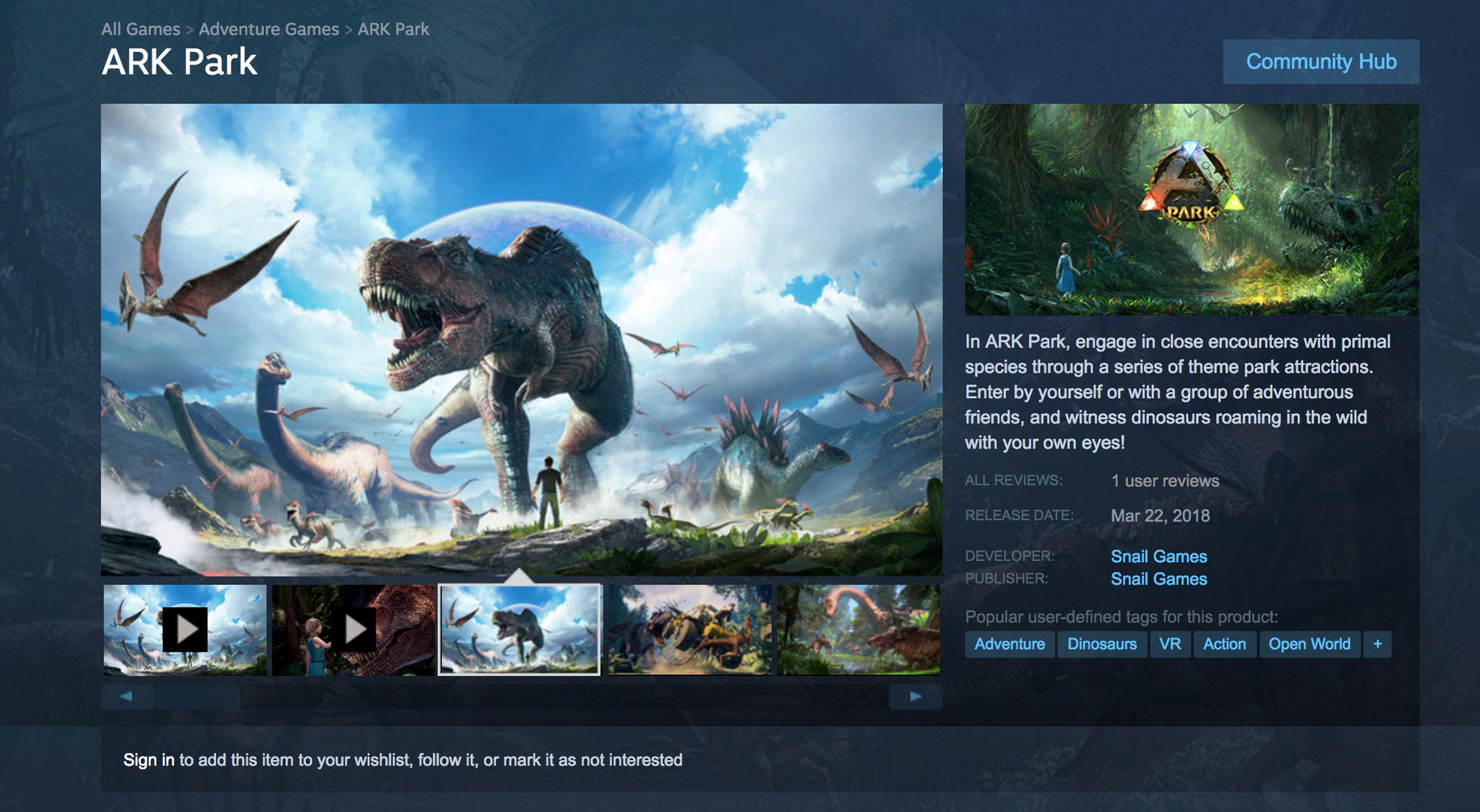
Task: Play the first trailer video thumbnail
Action: (x=185, y=630)
